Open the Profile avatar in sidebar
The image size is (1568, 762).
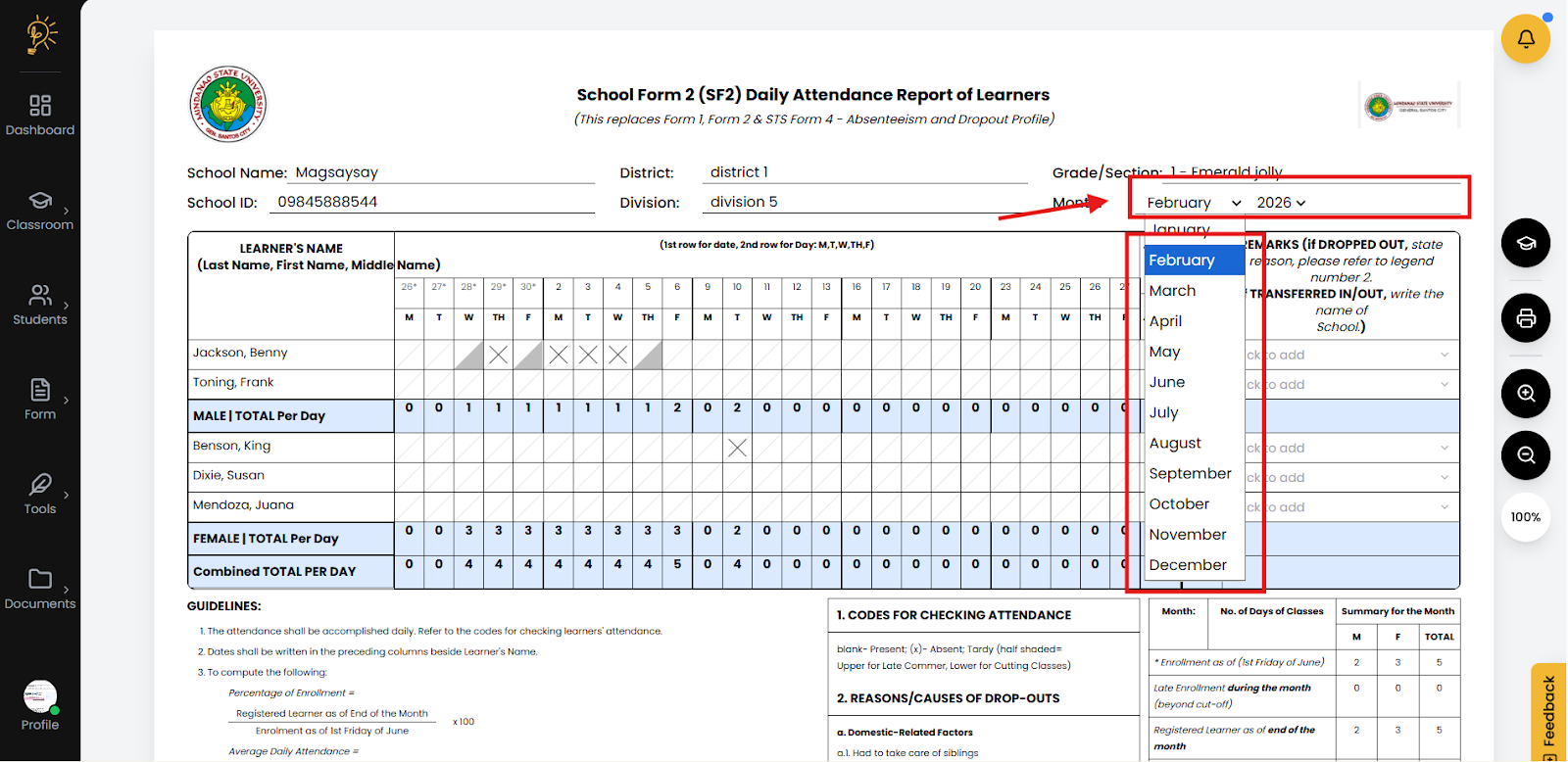pos(40,697)
